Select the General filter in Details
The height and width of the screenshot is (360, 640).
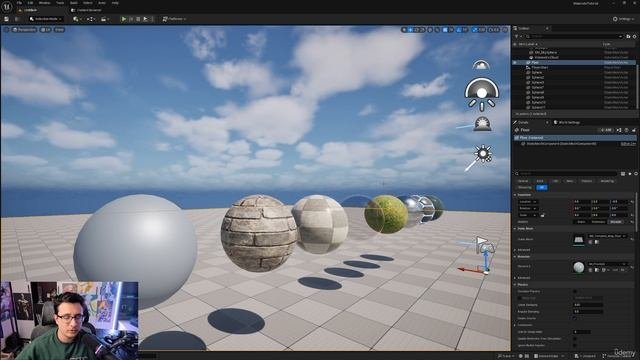coord(523,181)
